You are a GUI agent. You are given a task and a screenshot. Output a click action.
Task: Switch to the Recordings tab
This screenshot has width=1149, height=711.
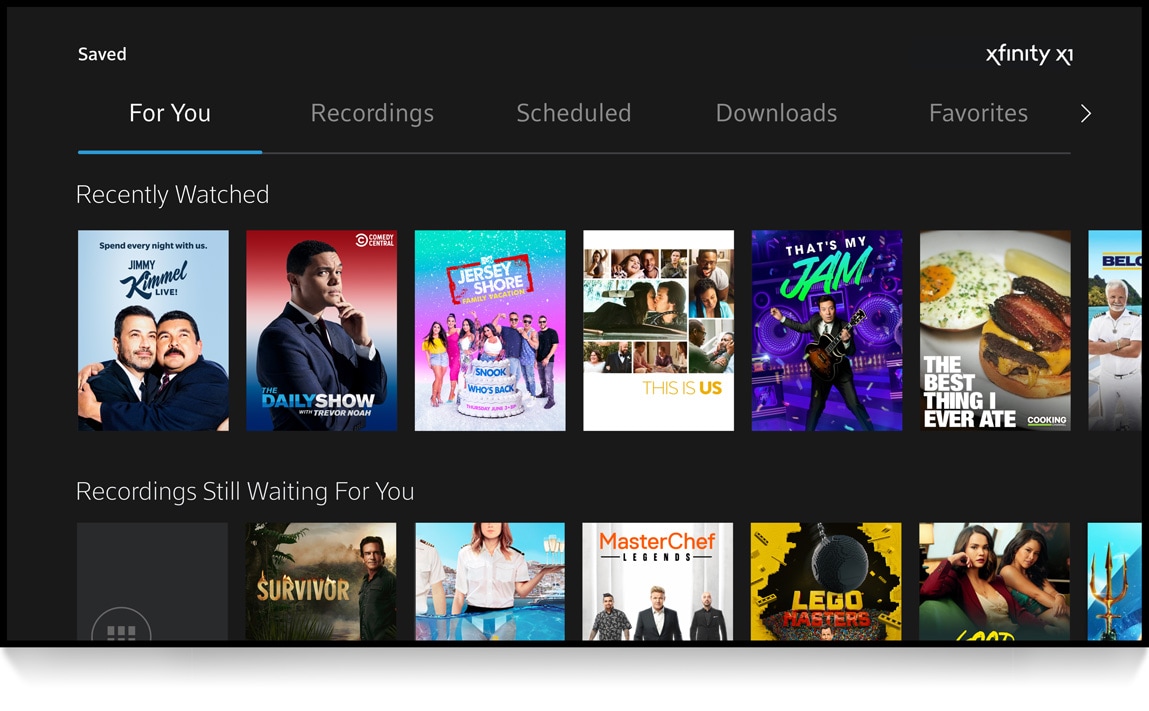(372, 114)
